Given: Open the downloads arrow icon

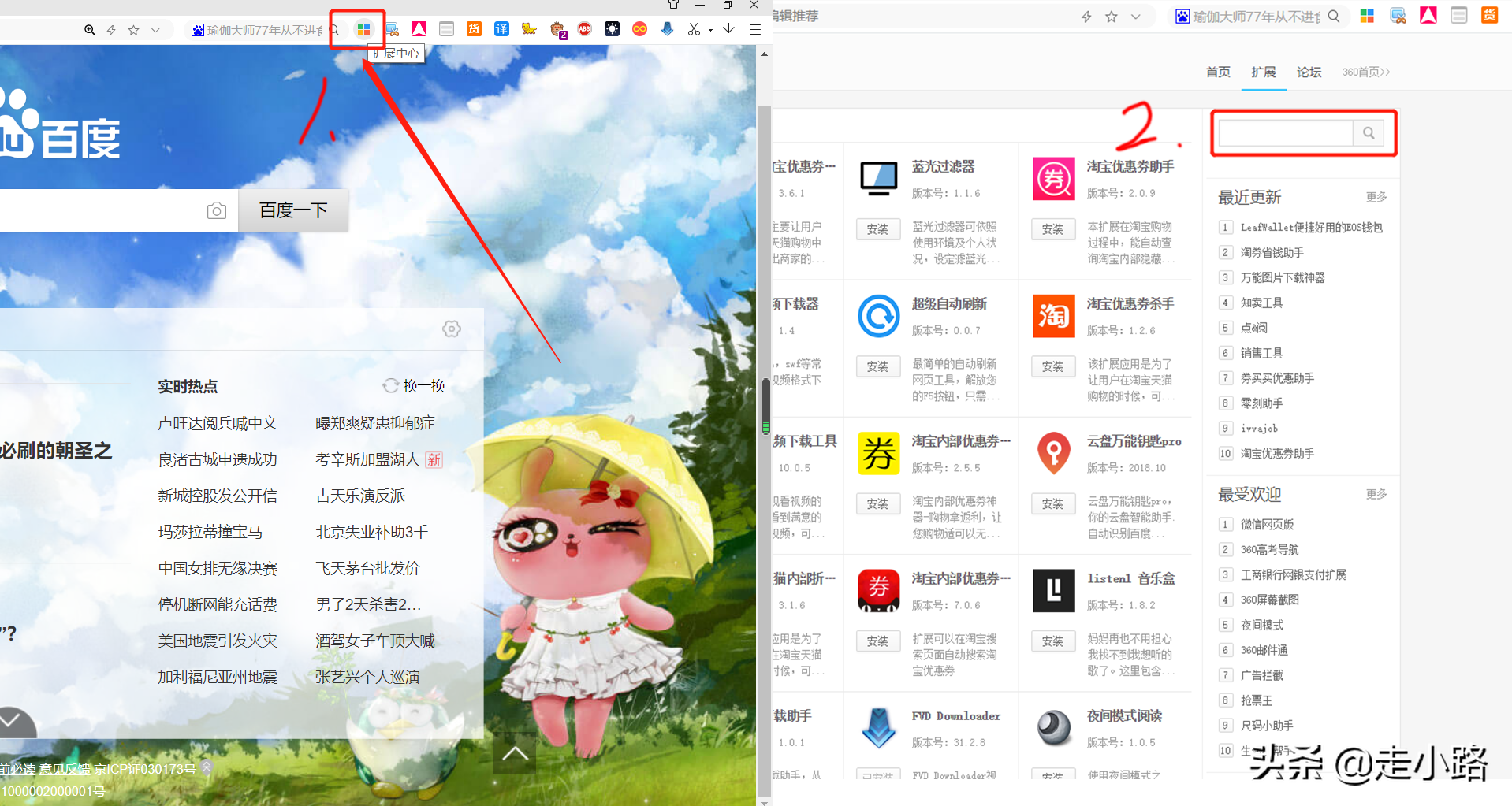Looking at the screenshot, I should (729, 30).
